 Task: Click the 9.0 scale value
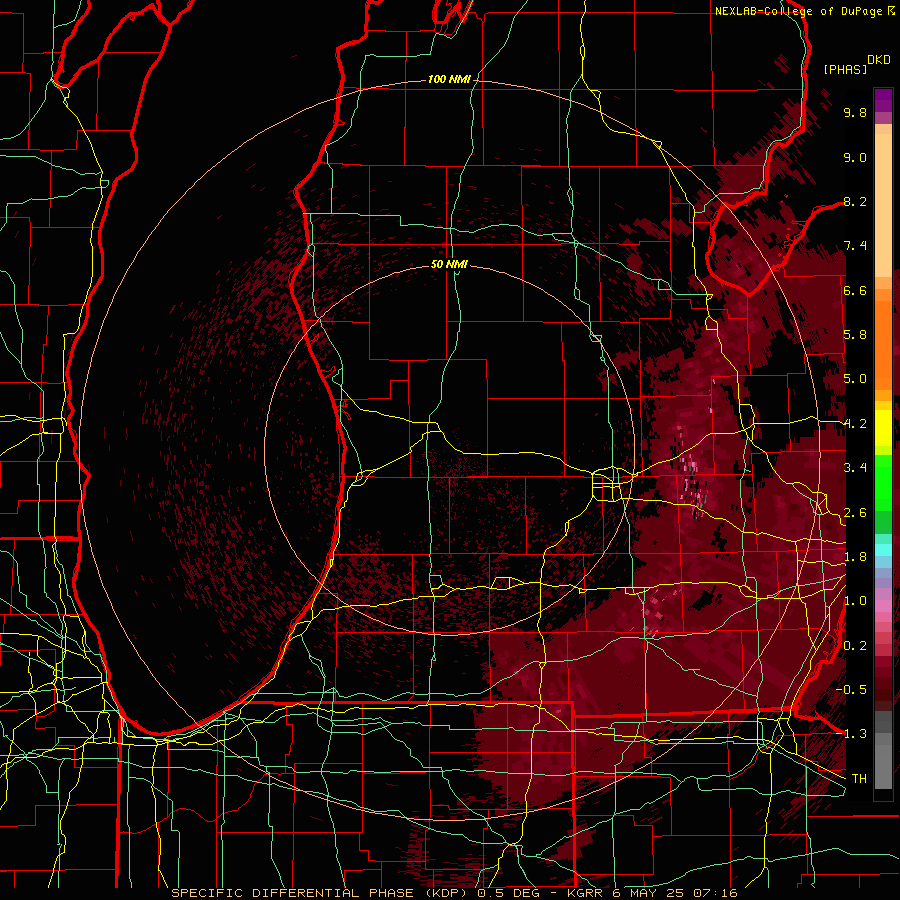855,157
